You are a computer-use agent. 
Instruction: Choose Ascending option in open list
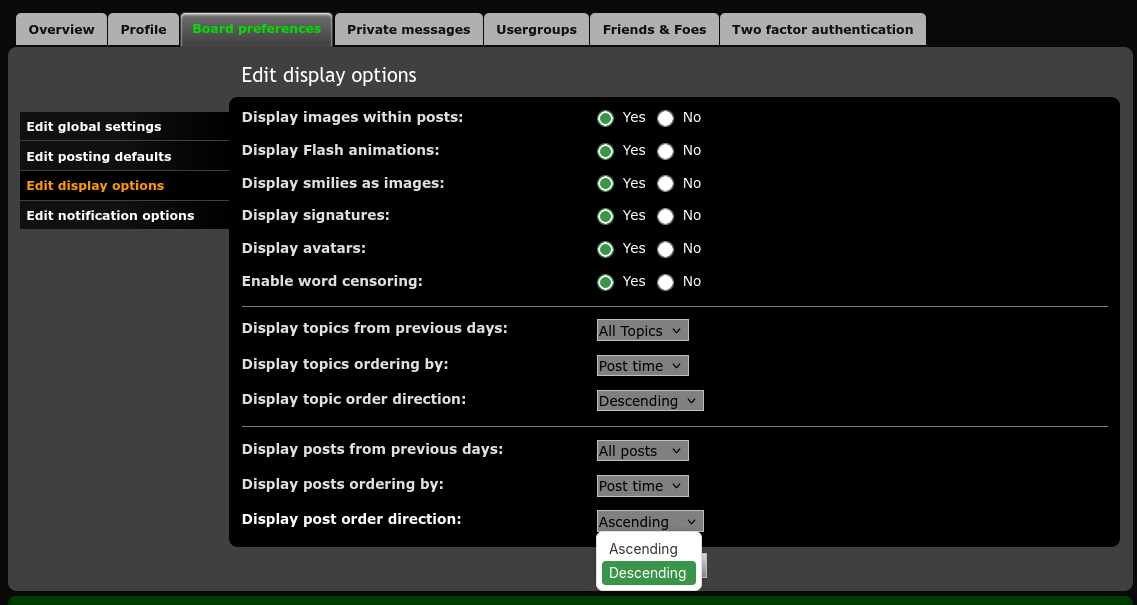(x=644, y=549)
